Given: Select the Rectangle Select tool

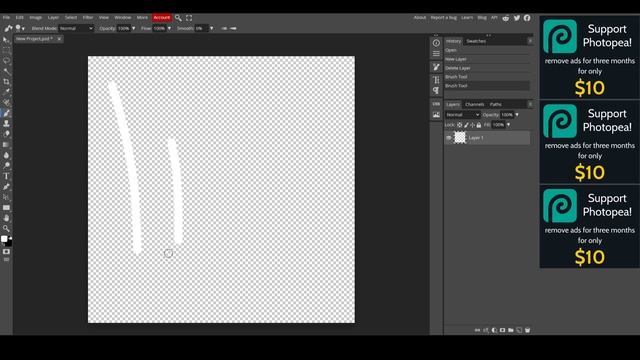Looking at the screenshot, I should point(6,50).
